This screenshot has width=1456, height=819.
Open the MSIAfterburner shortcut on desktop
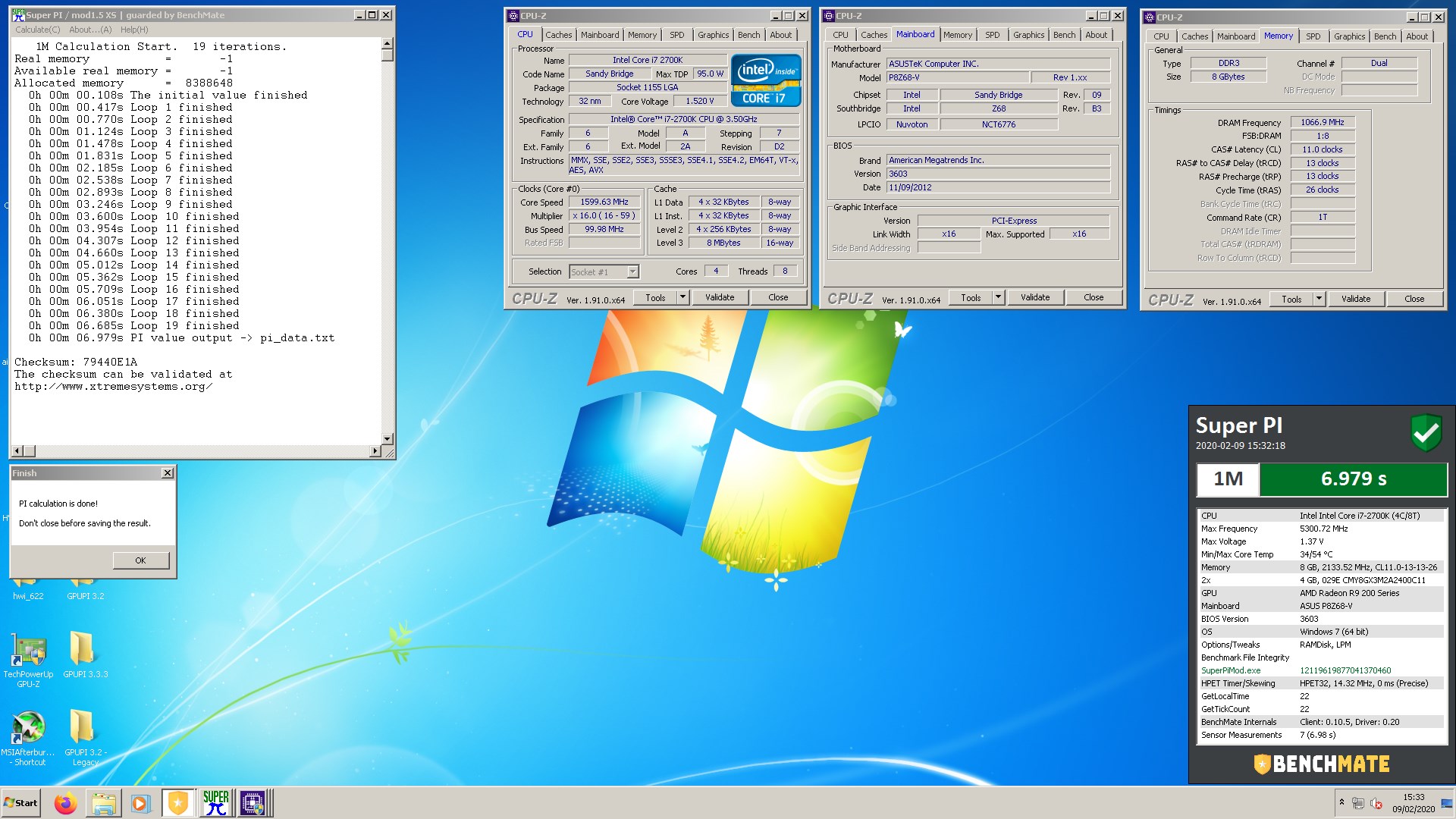point(28,738)
